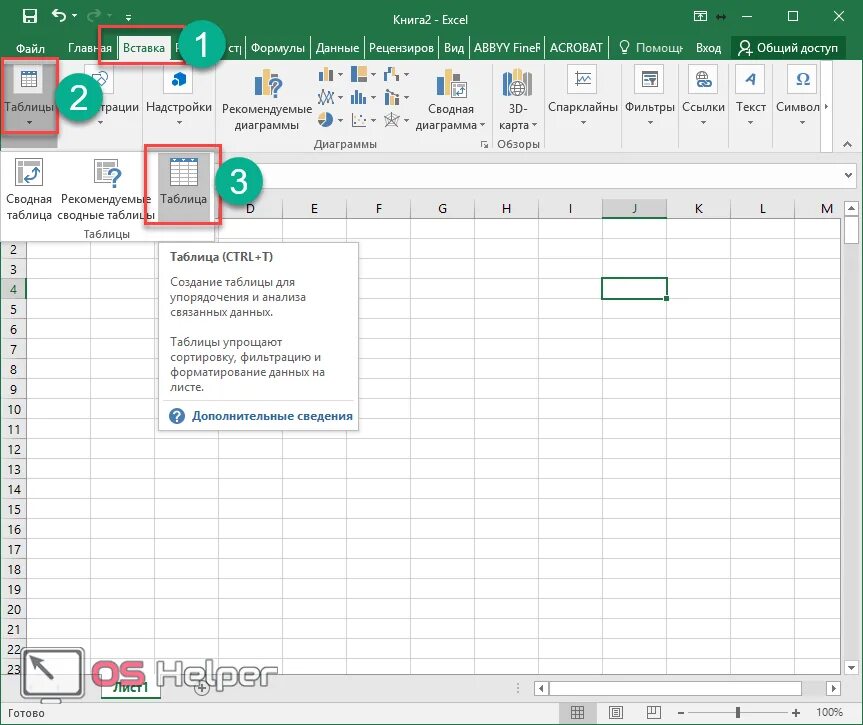Select row header 10
Viewport: 863px width, 725px height.
(x=14, y=410)
